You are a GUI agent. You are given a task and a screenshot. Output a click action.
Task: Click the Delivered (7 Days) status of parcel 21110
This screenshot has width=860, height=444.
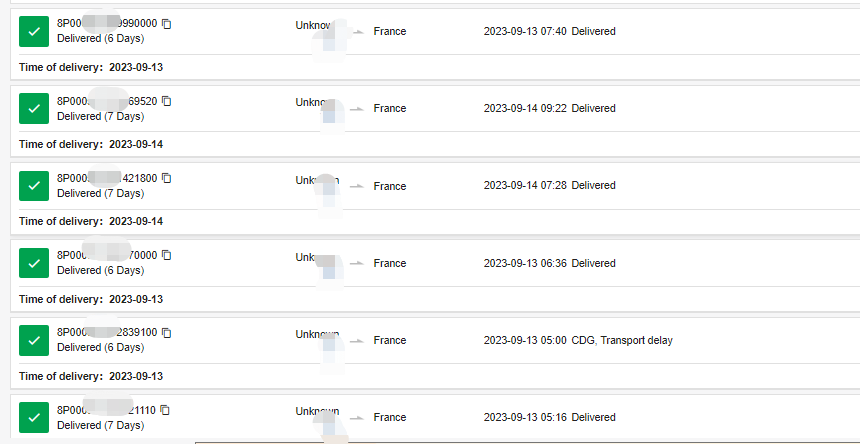click(100, 425)
